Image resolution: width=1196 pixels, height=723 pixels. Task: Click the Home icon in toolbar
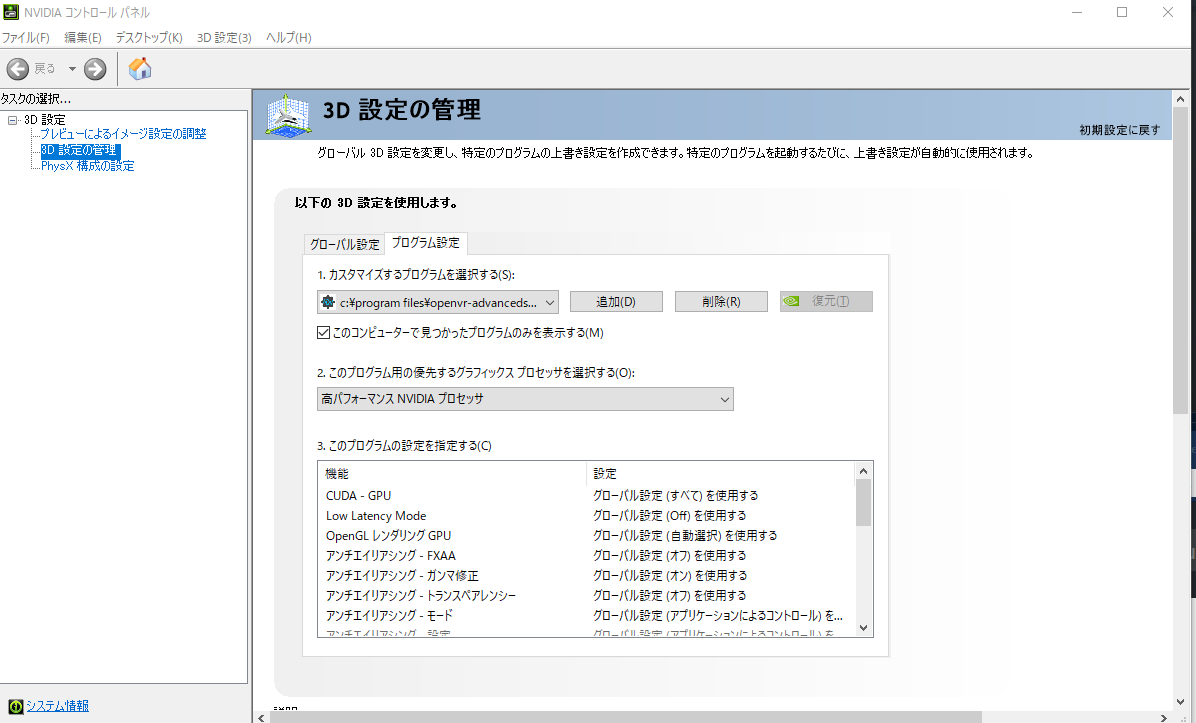(x=140, y=69)
